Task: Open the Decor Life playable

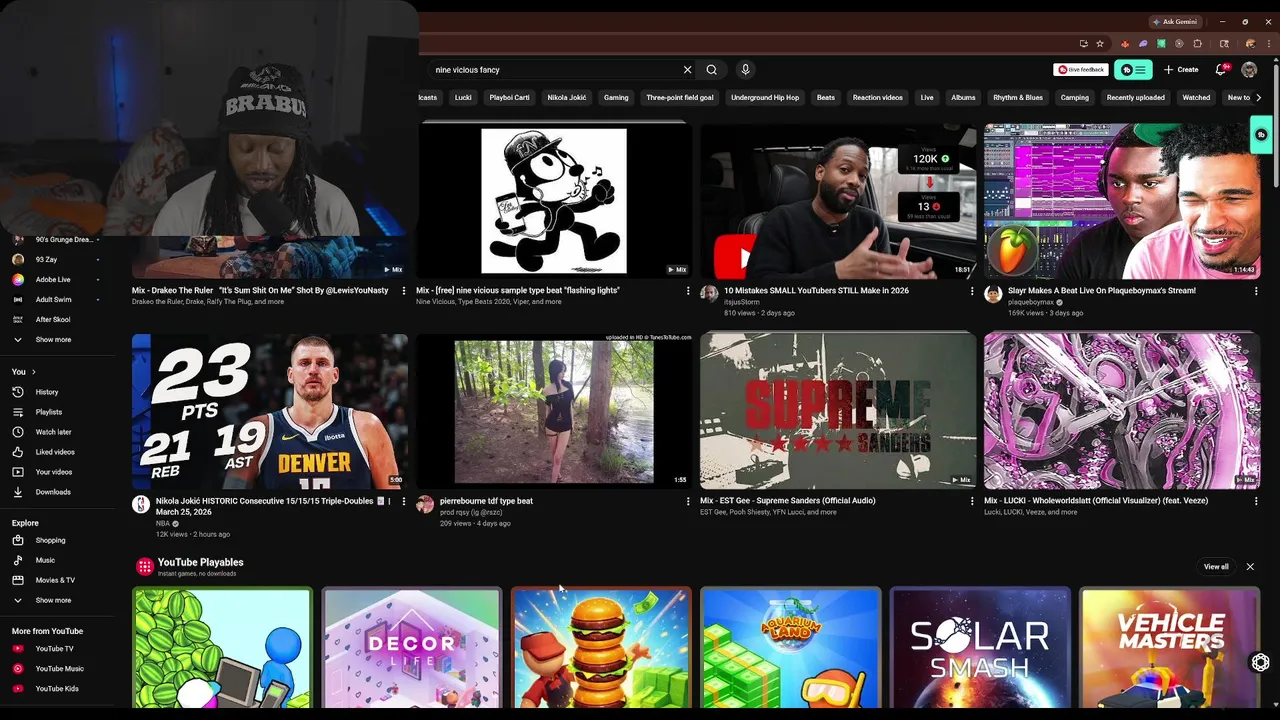Action: (412, 648)
